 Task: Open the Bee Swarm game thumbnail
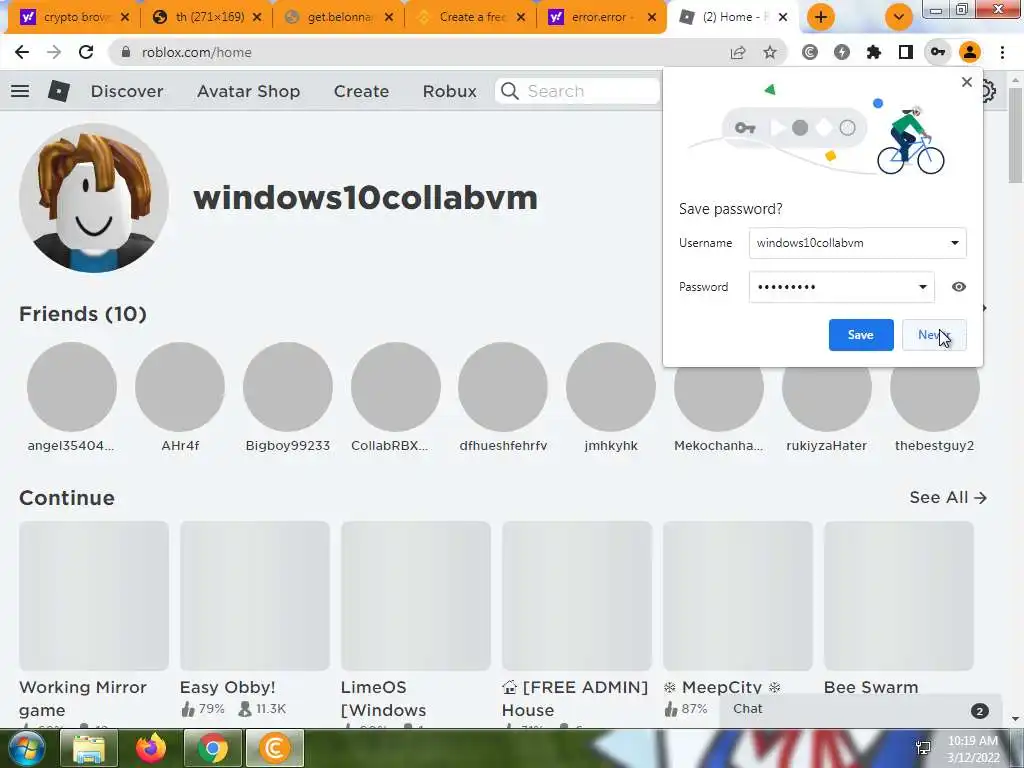tap(899, 596)
